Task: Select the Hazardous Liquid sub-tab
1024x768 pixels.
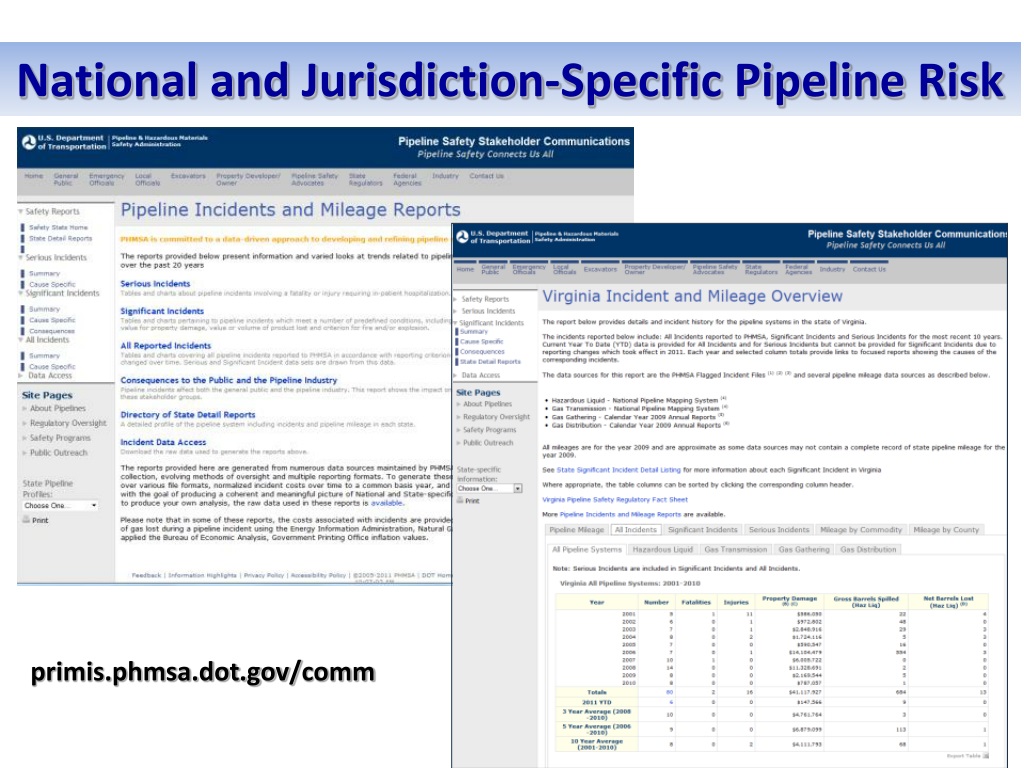Action: tap(663, 550)
